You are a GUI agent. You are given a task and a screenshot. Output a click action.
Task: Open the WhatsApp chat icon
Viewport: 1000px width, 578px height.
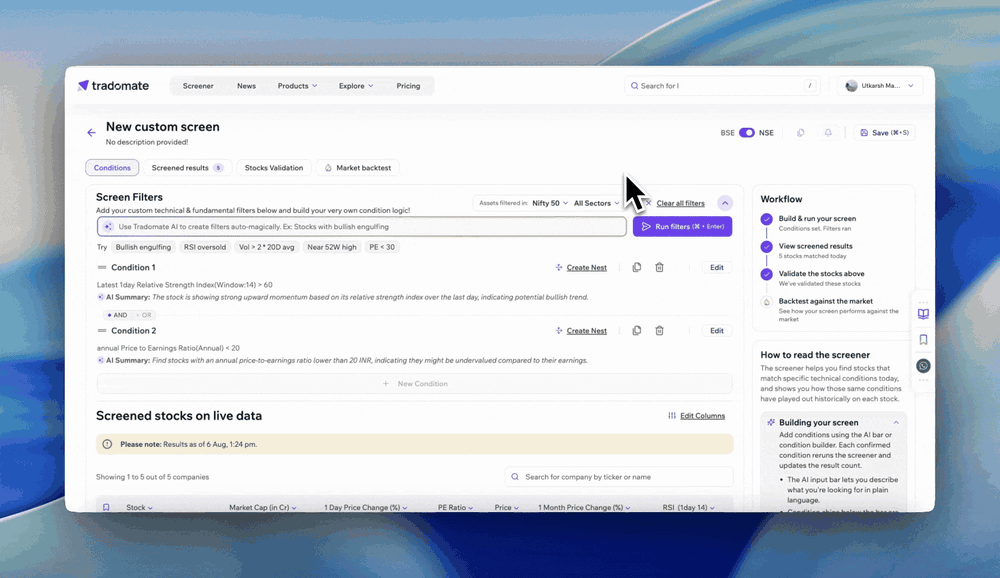click(x=923, y=366)
